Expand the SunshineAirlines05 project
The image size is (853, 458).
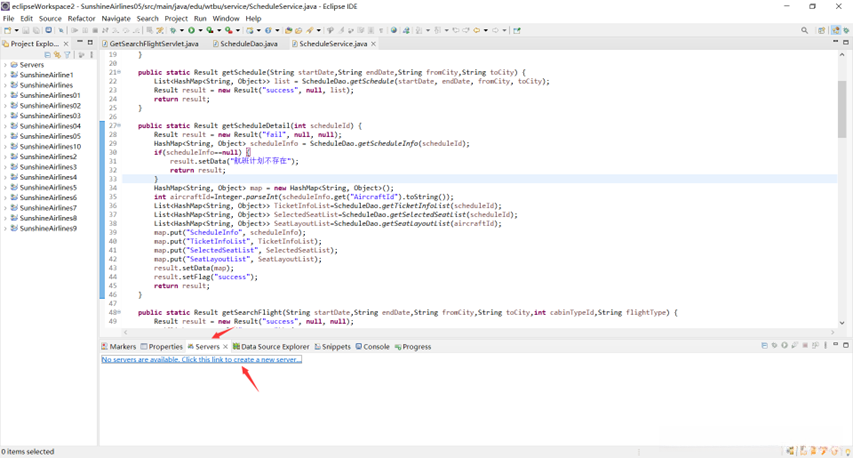click(x=5, y=137)
